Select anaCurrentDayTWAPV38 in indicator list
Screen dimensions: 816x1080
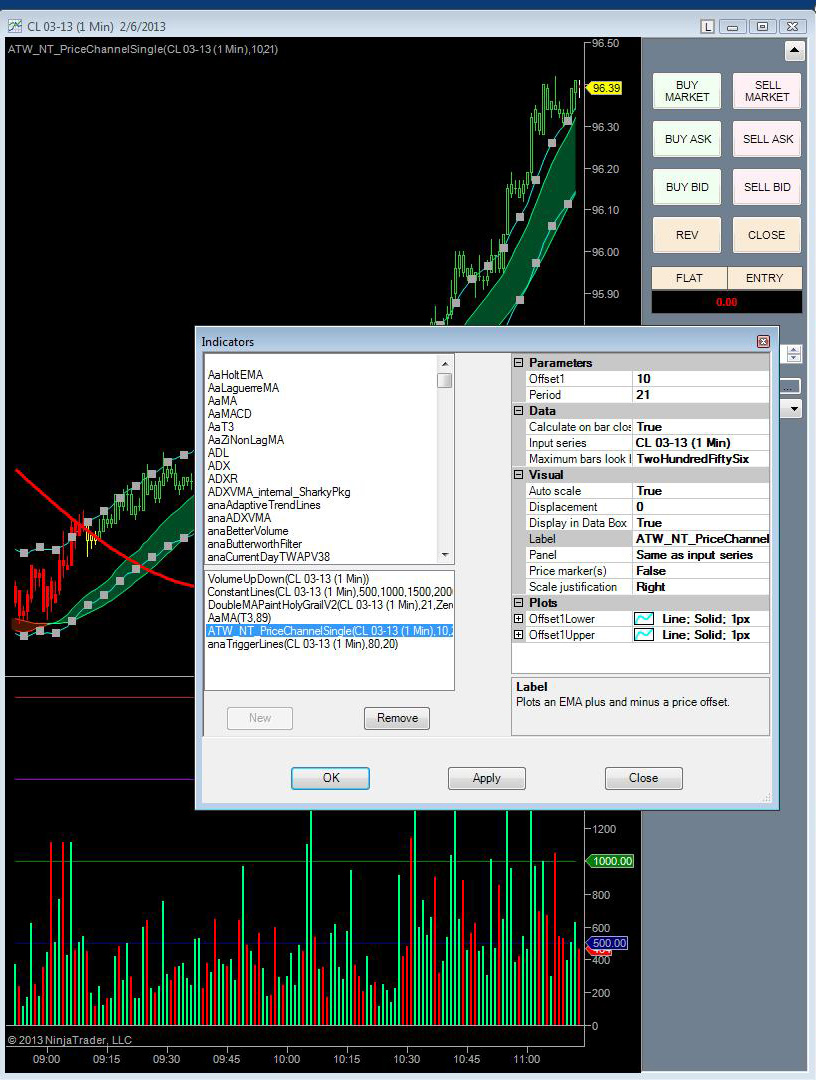[x=269, y=557]
